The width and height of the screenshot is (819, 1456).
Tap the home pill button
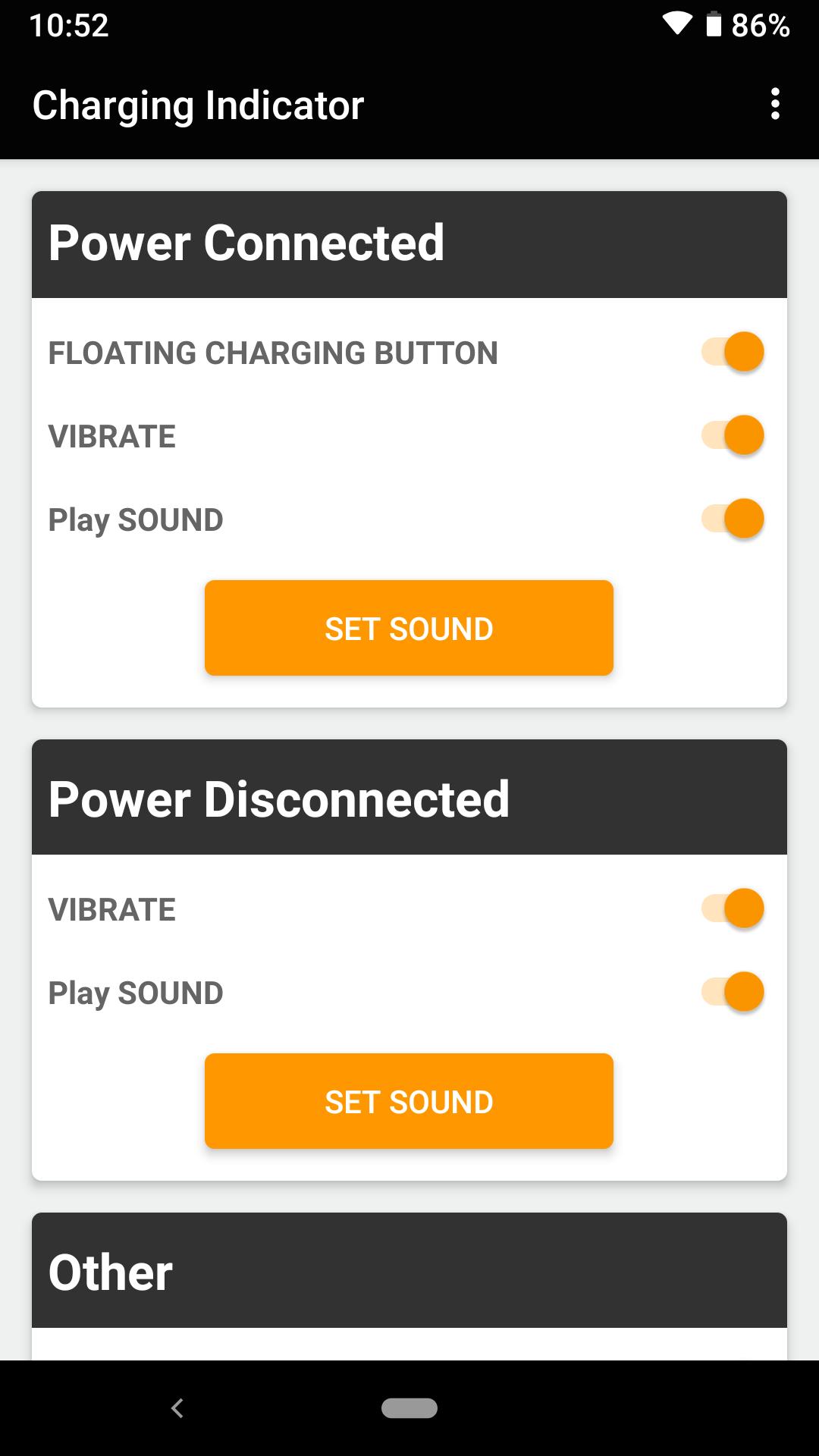coord(409,1407)
